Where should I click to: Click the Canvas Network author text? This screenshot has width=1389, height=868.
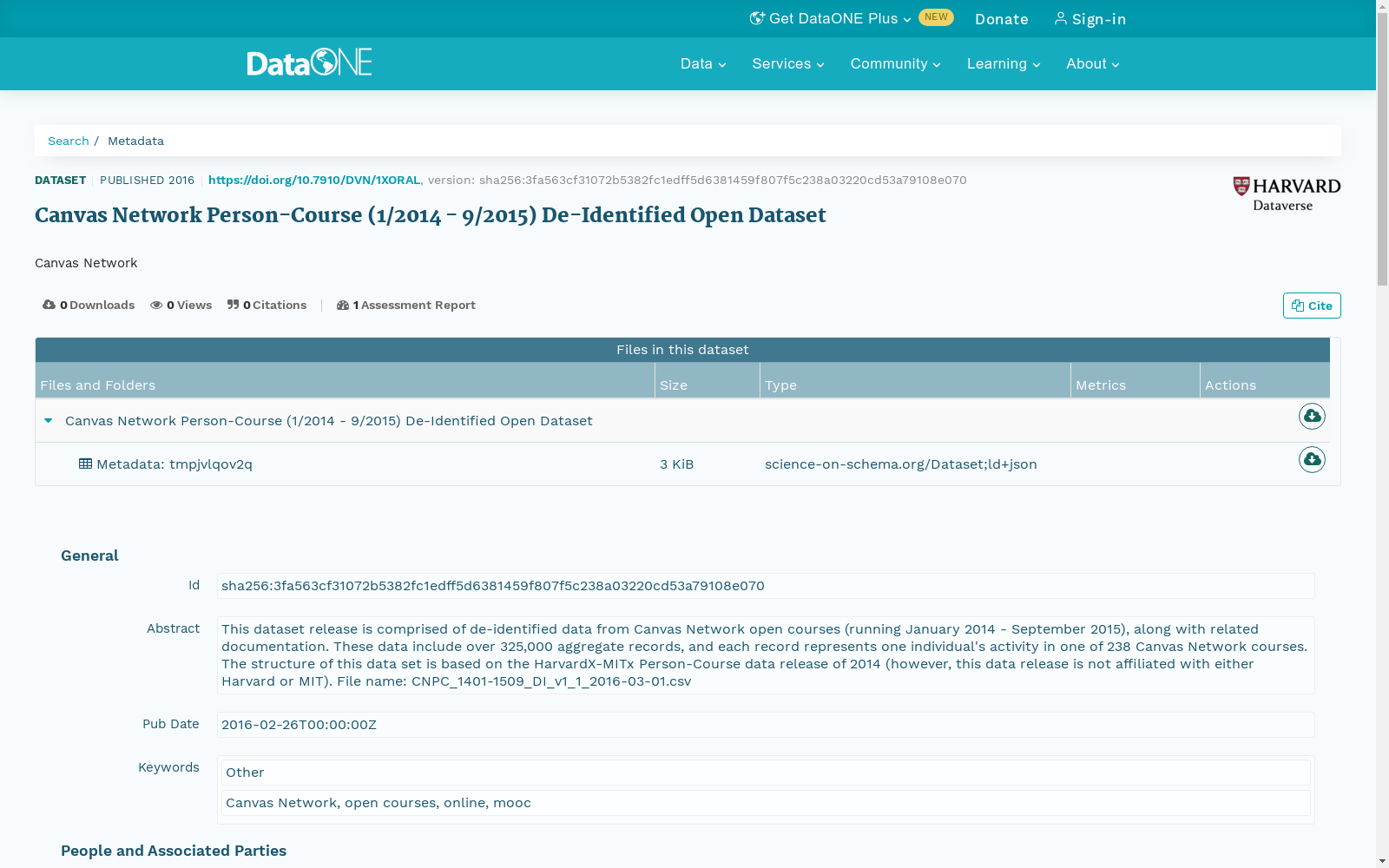[x=86, y=263]
